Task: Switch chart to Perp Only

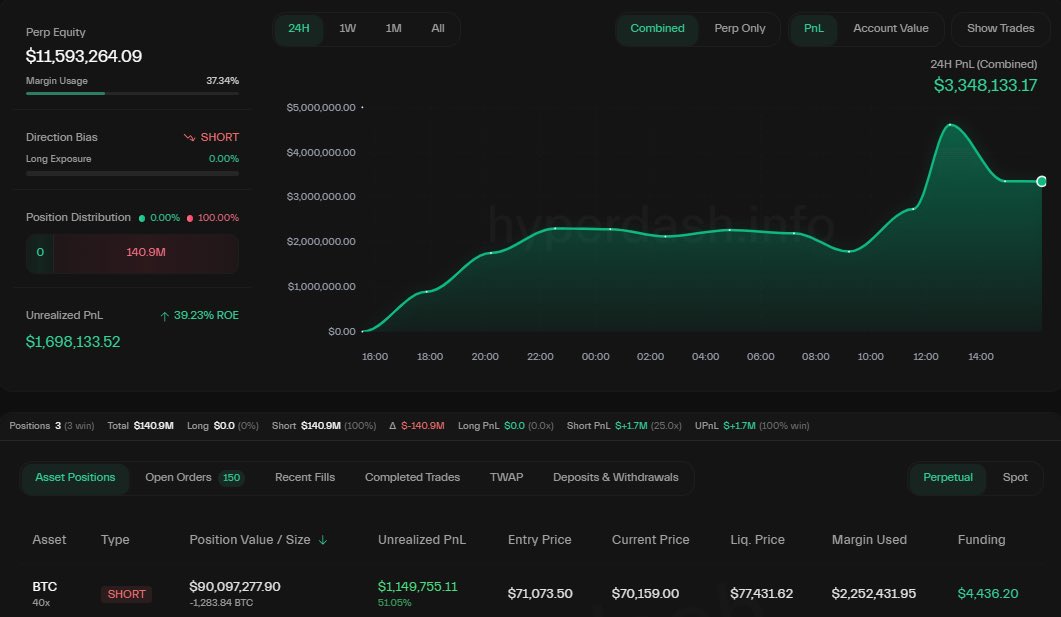Action: (x=740, y=29)
